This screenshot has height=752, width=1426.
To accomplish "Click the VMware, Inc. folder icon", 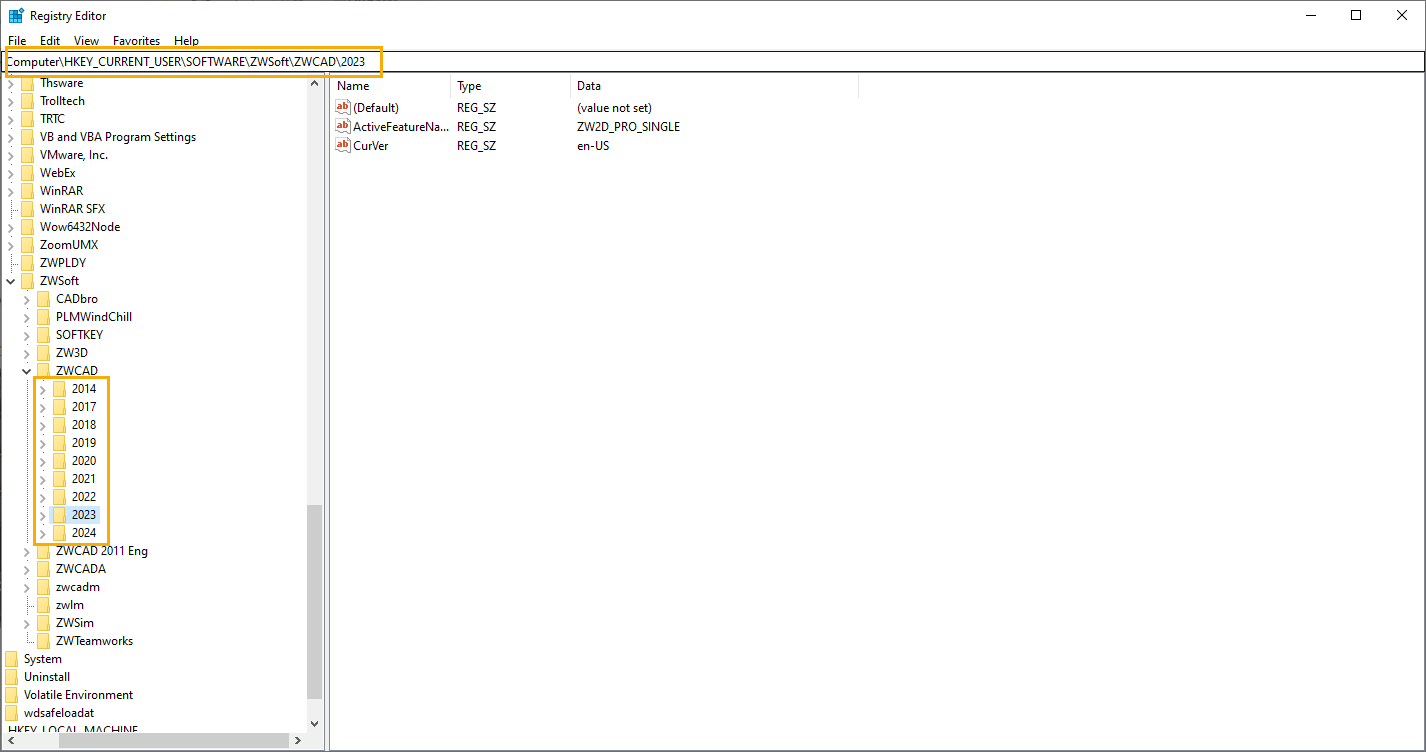I will [28, 155].
